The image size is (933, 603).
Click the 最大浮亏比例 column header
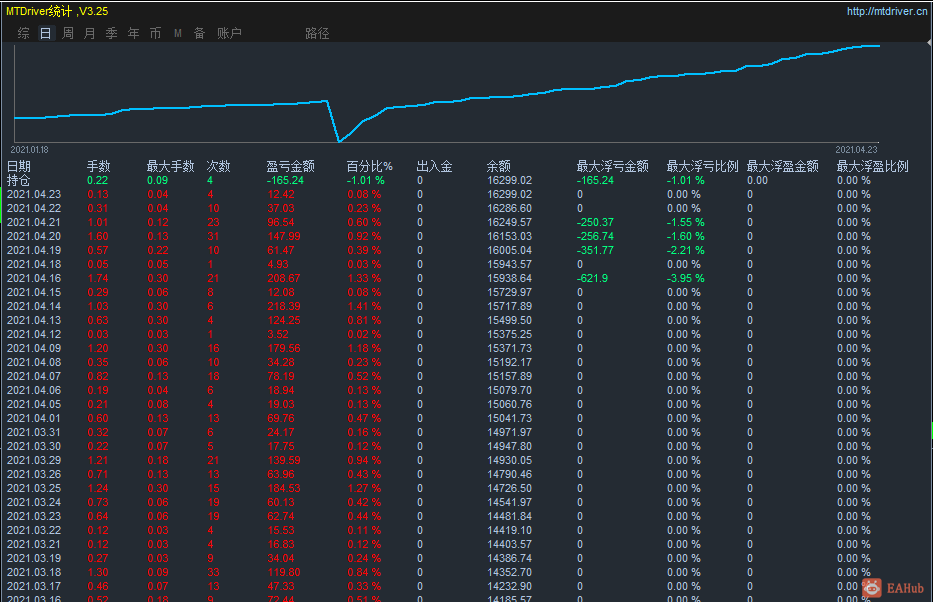click(702, 166)
